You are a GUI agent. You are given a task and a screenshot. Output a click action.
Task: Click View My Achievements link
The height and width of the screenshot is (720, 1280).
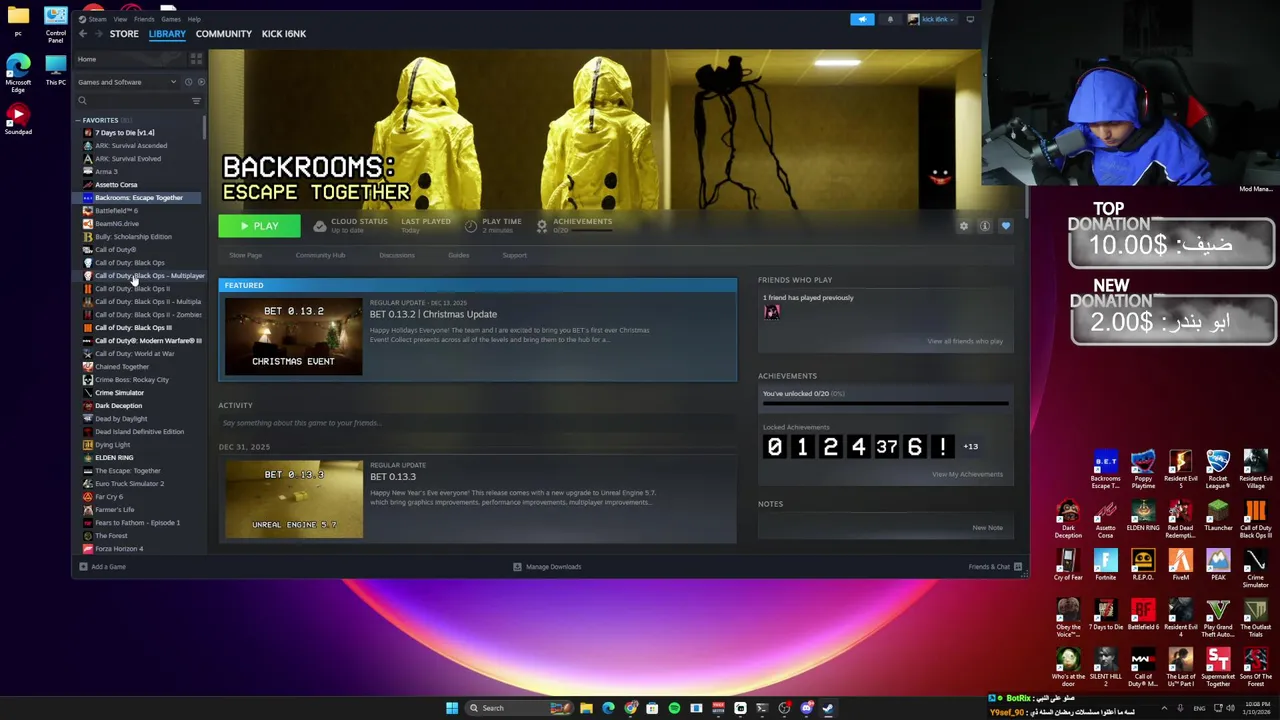967,474
